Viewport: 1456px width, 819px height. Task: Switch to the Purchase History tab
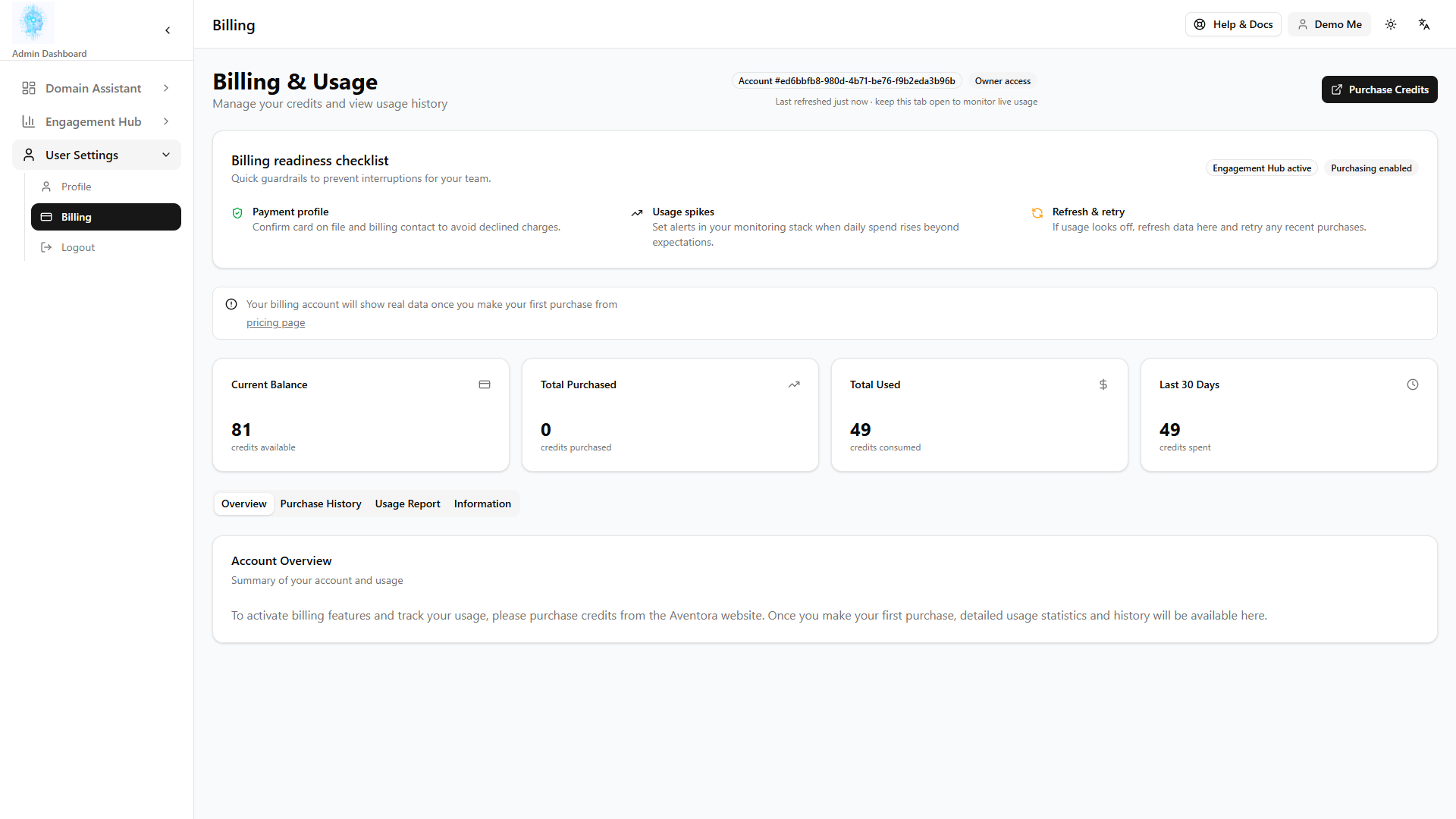(321, 504)
